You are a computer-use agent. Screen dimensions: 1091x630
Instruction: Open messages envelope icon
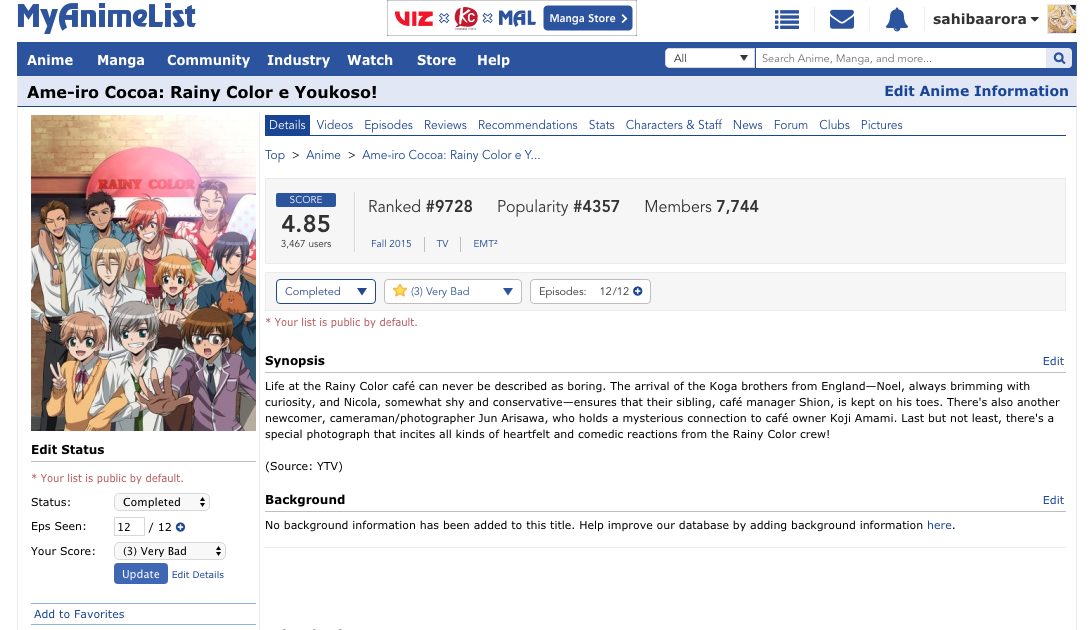(x=842, y=19)
